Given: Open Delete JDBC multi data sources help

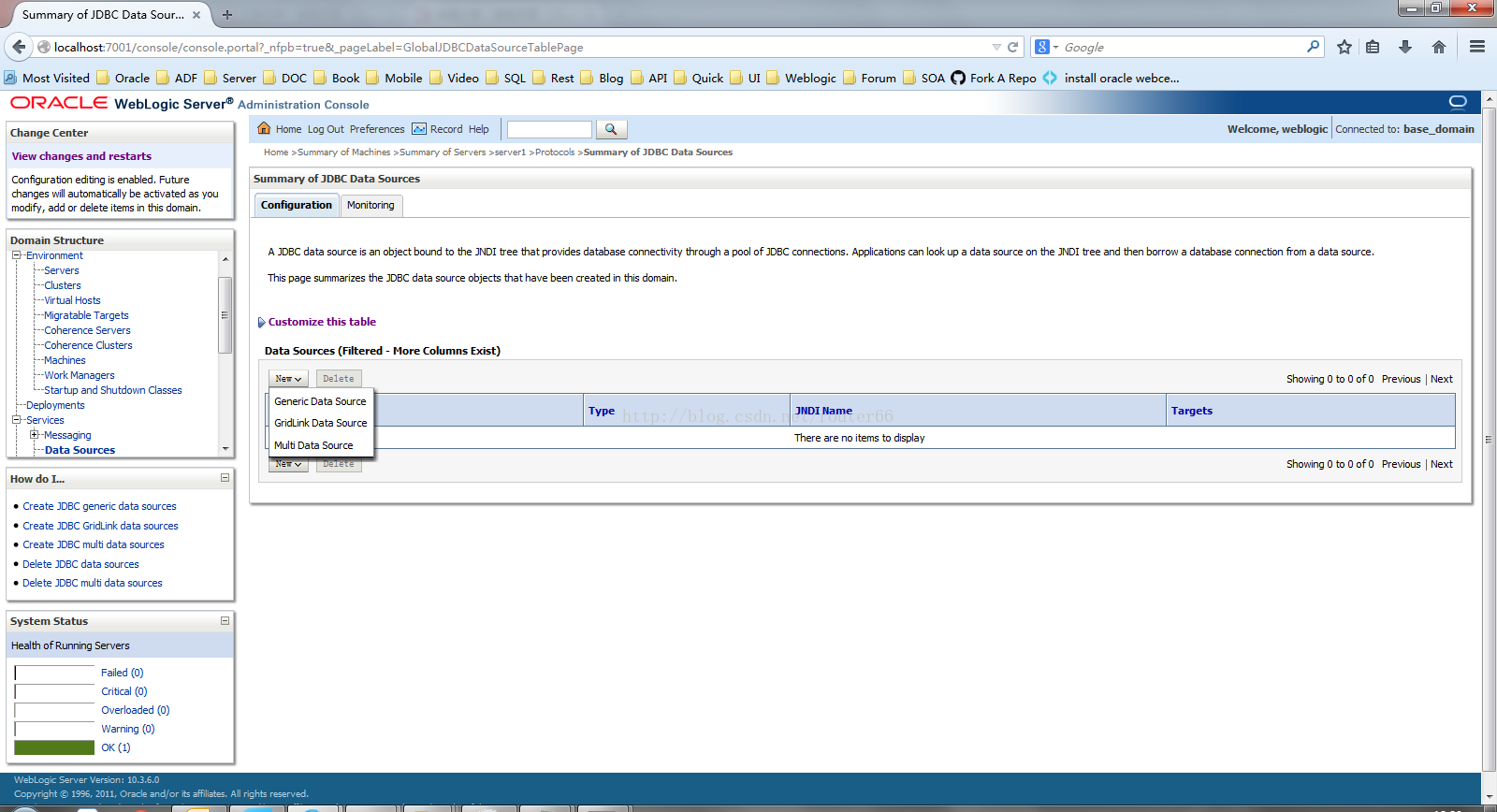Looking at the screenshot, I should (93, 583).
